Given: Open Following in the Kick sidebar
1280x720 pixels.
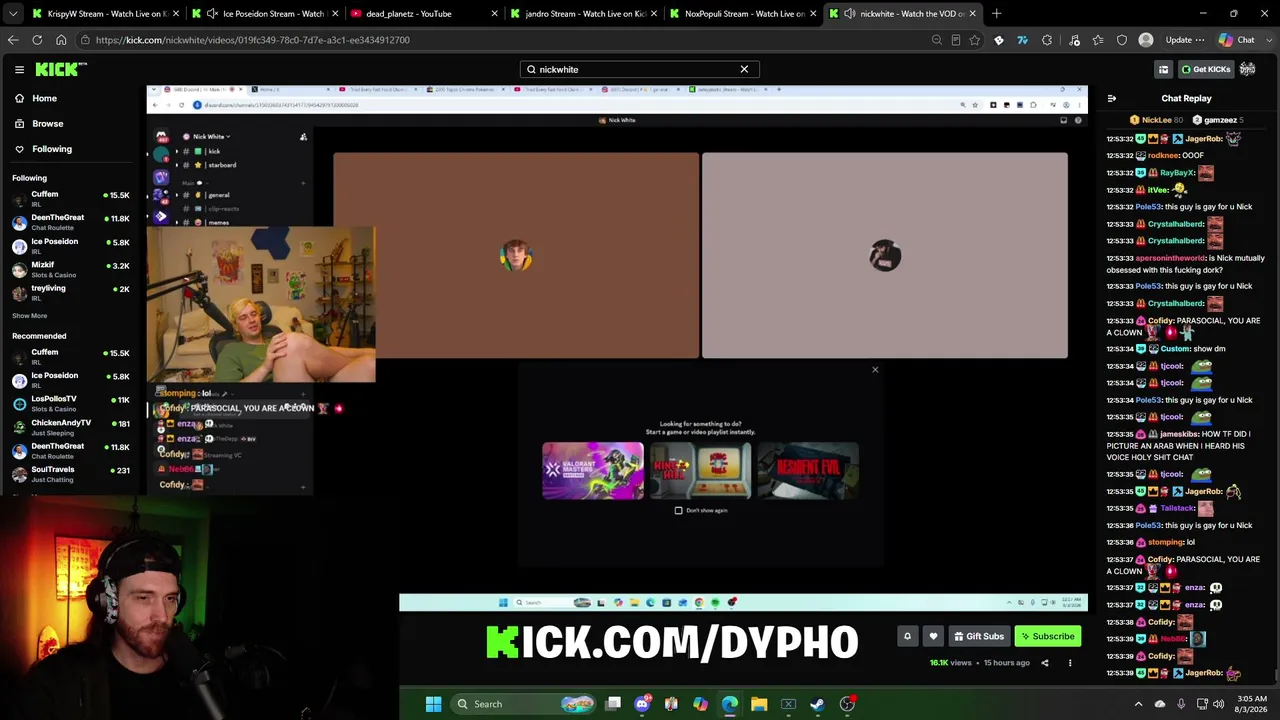Looking at the screenshot, I should coord(72,149).
